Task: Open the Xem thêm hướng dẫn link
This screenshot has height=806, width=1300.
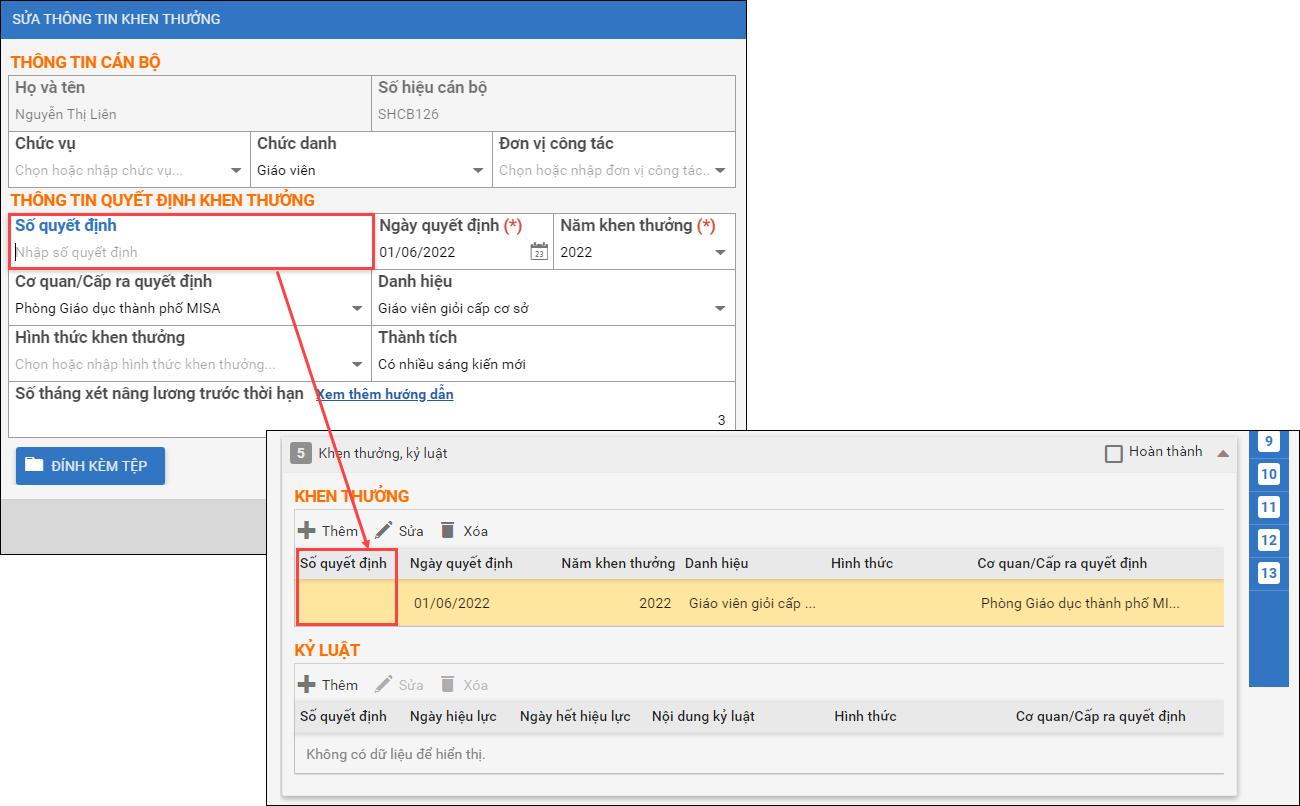Action: click(x=385, y=394)
